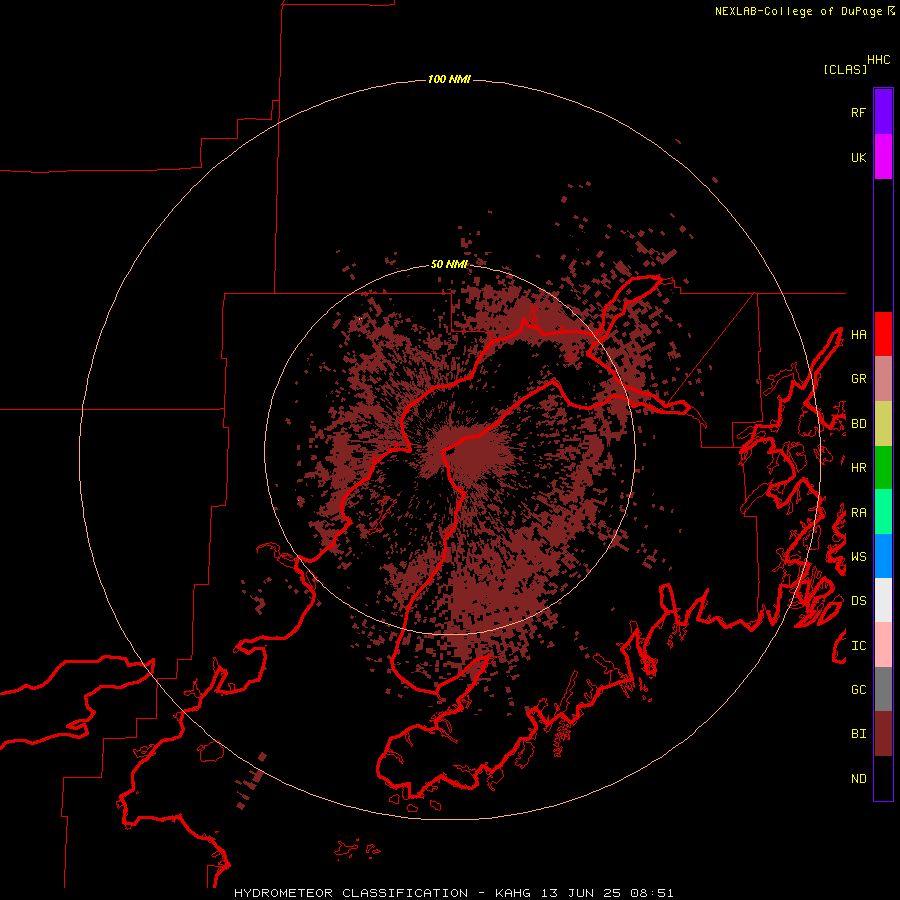The image size is (900, 900).
Task: Click the WS blue legend swatch
Action: tap(883, 556)
